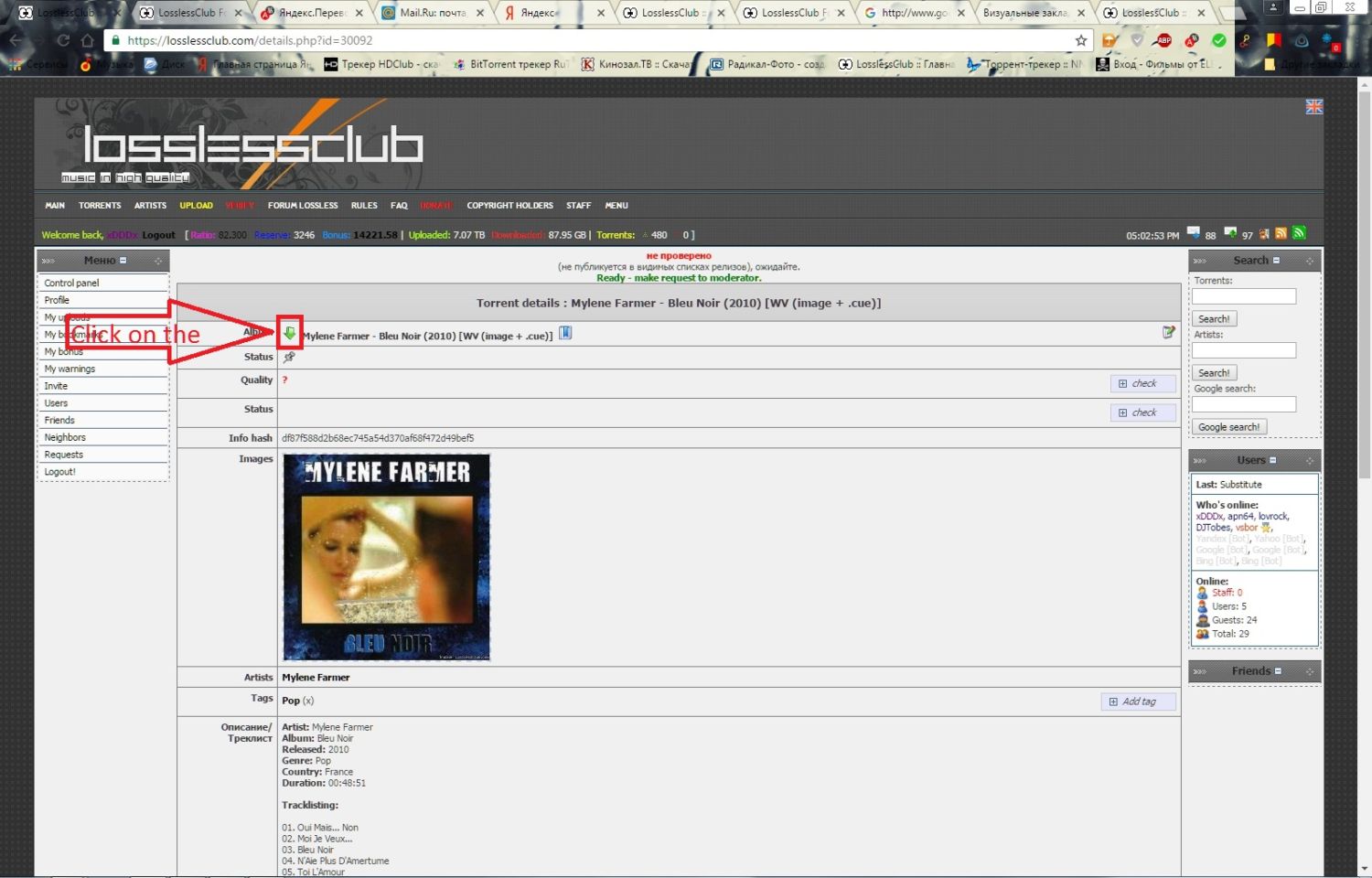Click the green checkmark extension icon
This screenshot has width=1372, height=878.
click(1218, 40)
